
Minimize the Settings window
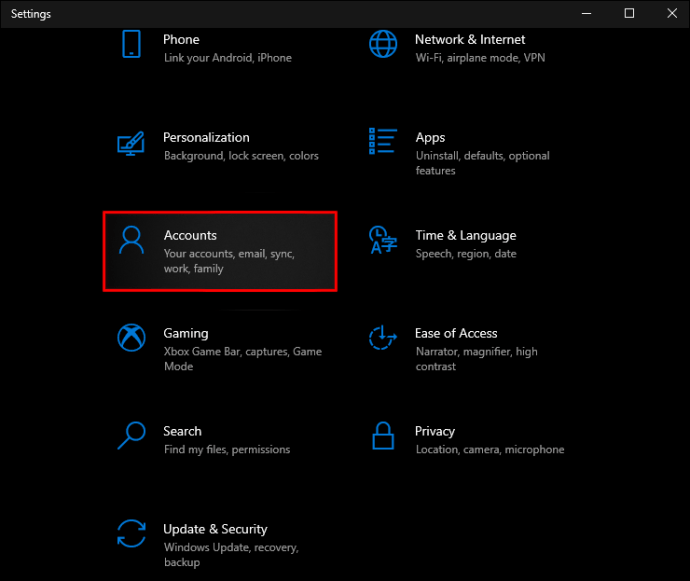[x=587, y=14]
